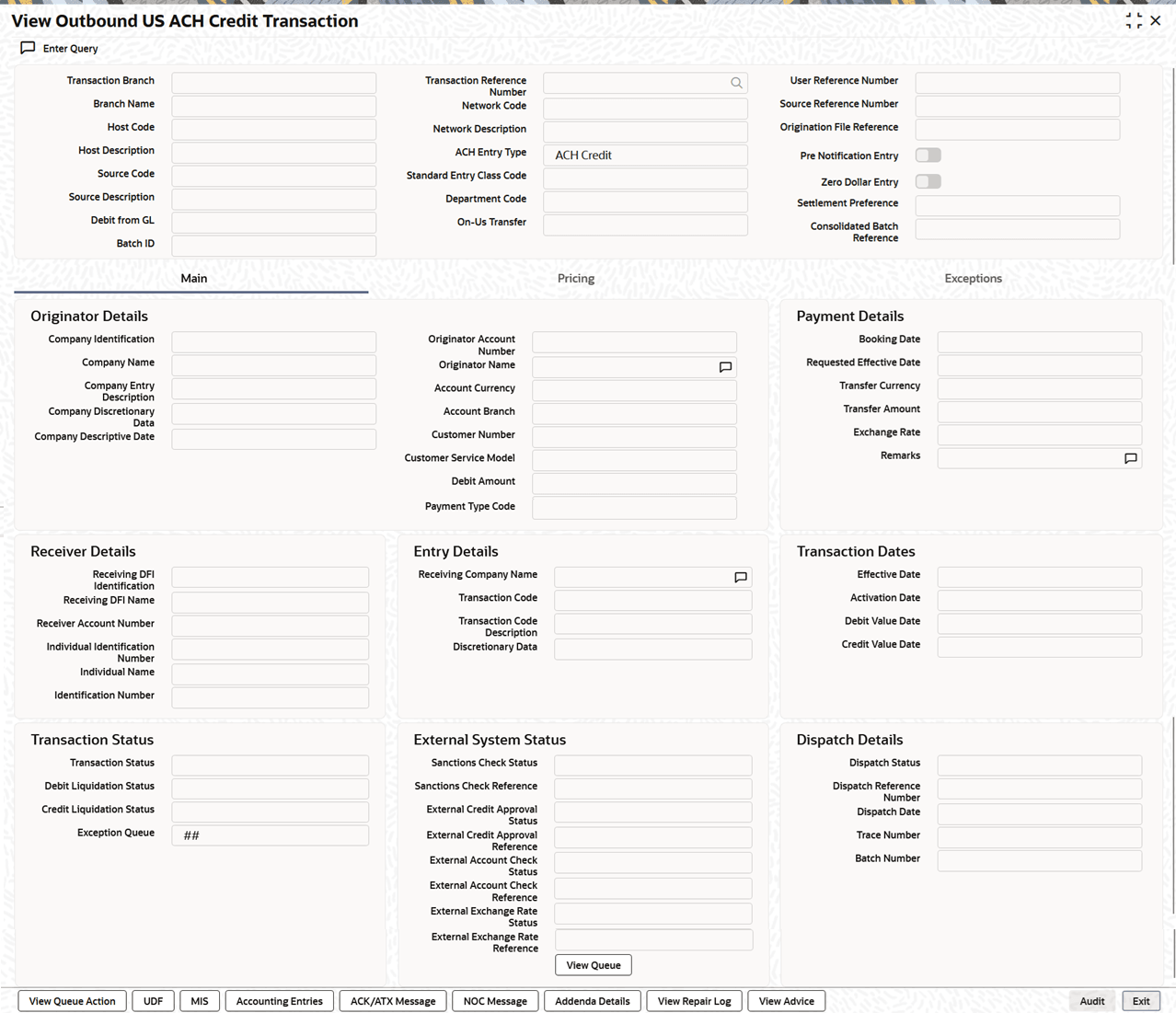Open ACK/ATX Message details

click(x=393, y=1001)
